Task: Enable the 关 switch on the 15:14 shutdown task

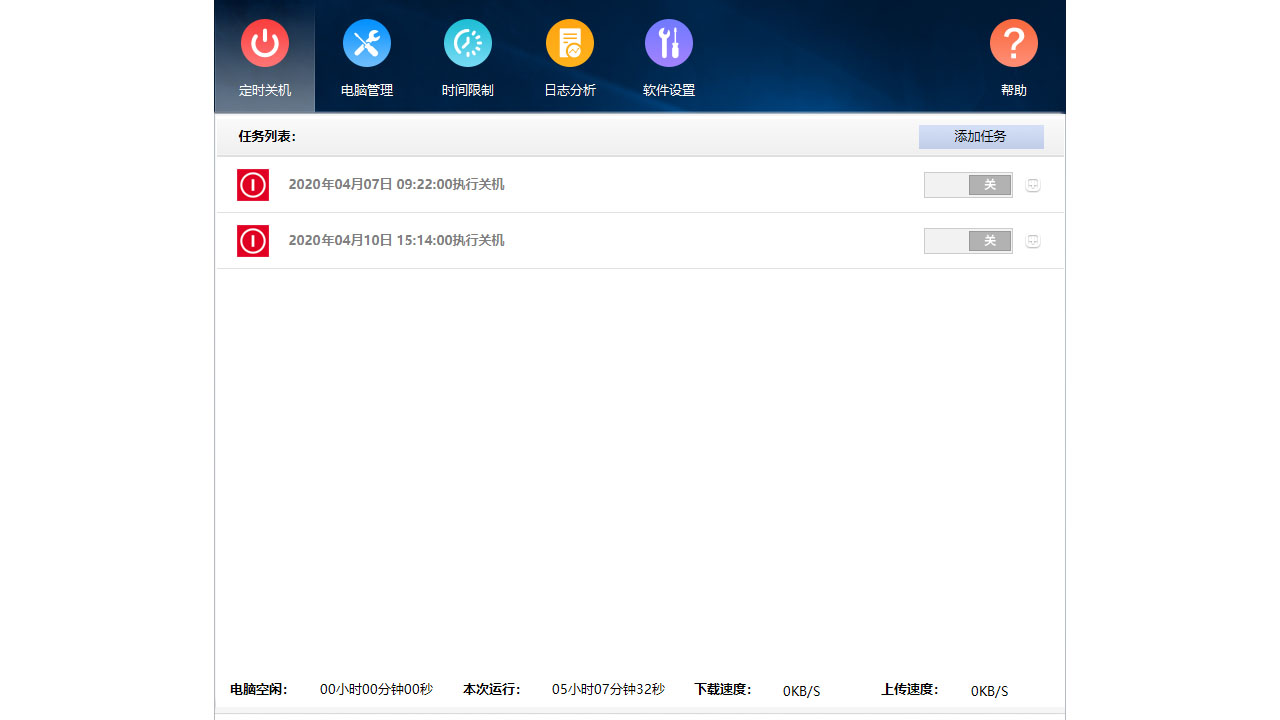Action: tap(968, 240)
